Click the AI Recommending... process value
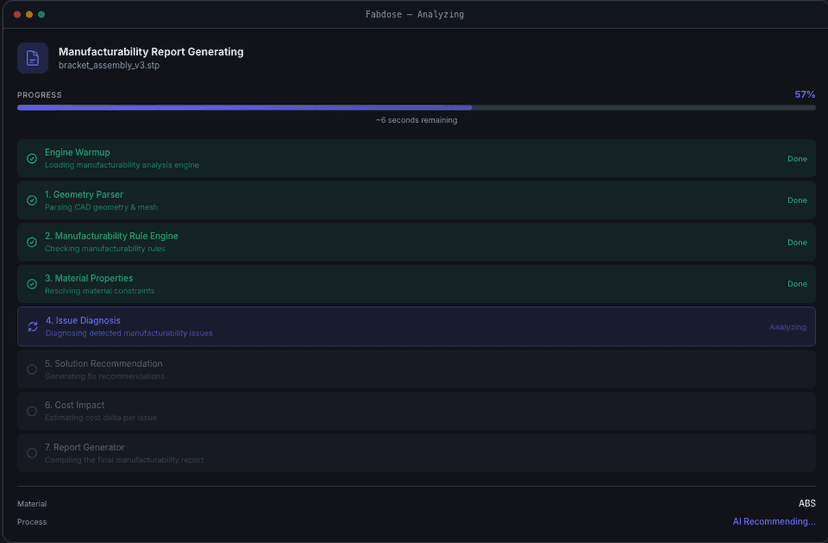 click(774, 521)
